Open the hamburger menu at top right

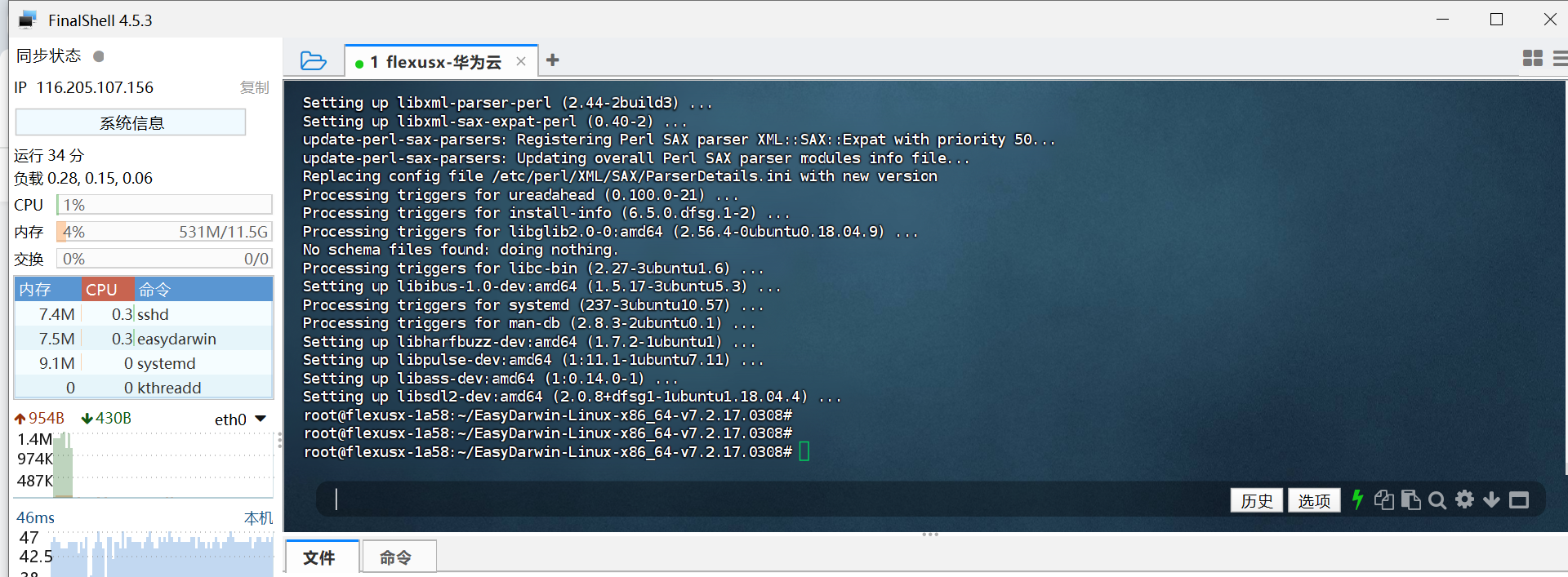click(x=1559, y=59)
